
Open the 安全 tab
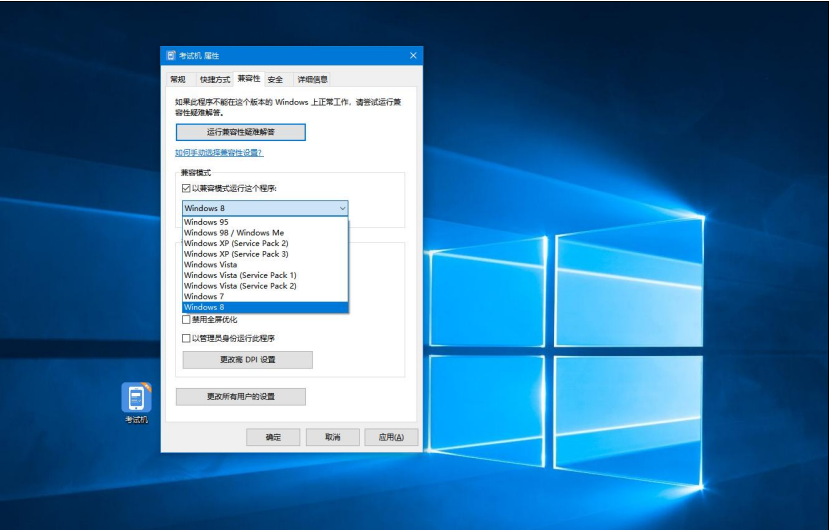[x=275, y=79]
